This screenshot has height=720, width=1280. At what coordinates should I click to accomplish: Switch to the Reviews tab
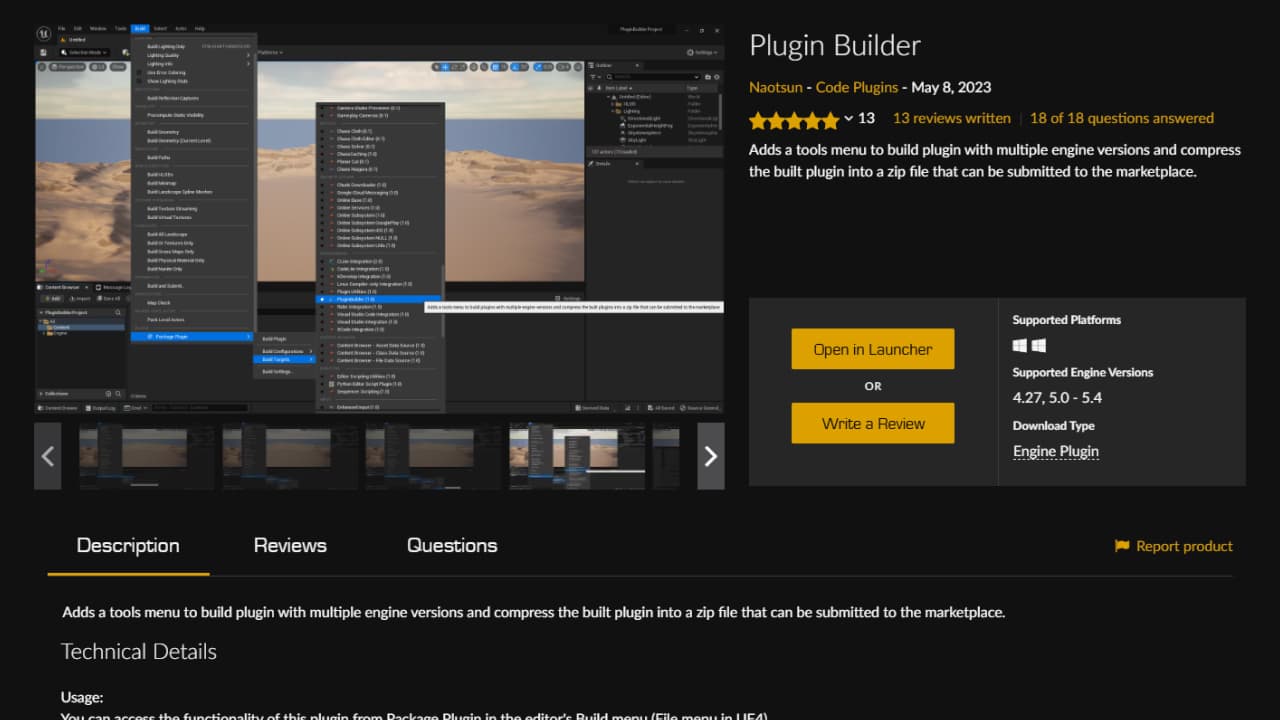[x=289, y=545]
